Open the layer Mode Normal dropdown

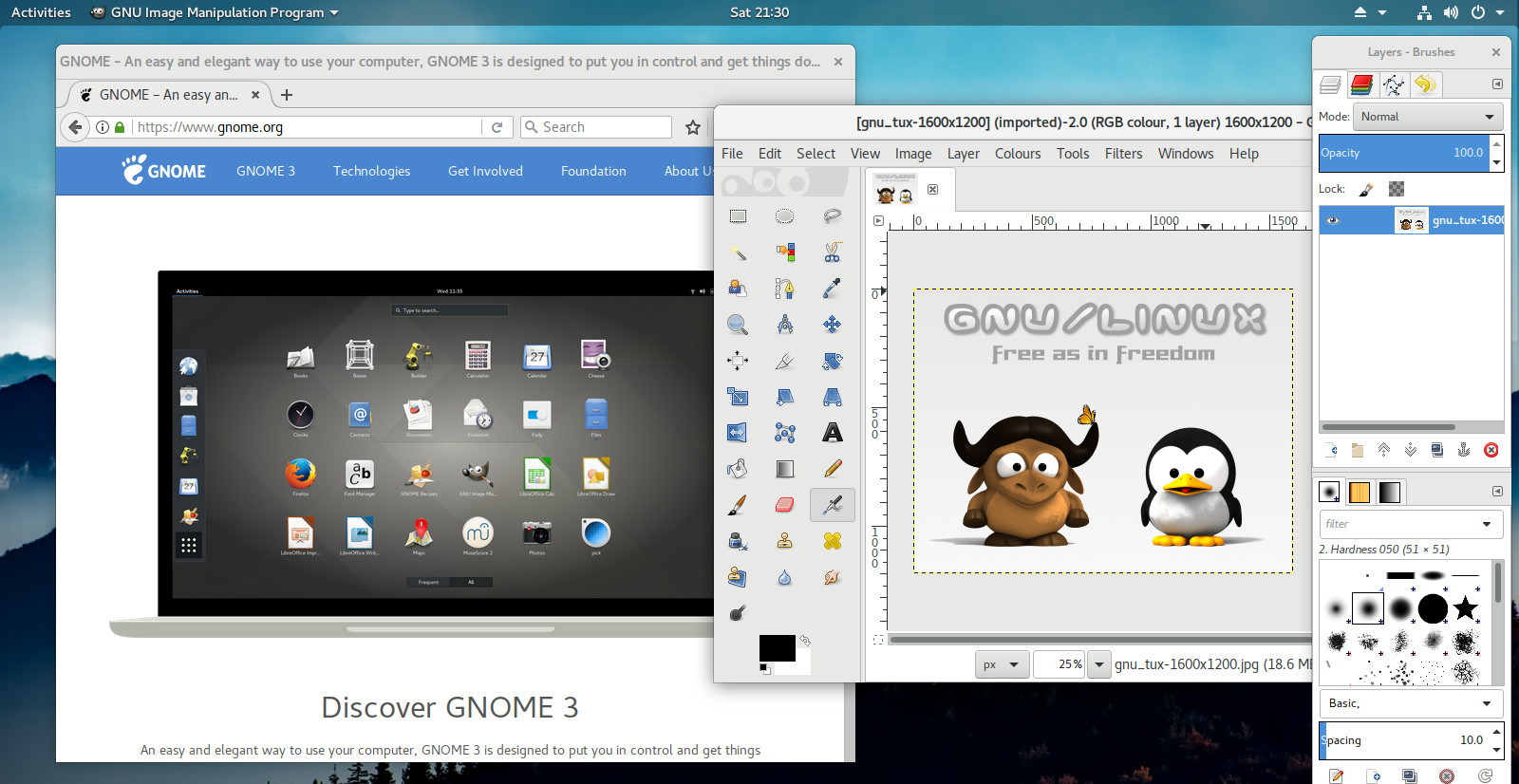1427,117
